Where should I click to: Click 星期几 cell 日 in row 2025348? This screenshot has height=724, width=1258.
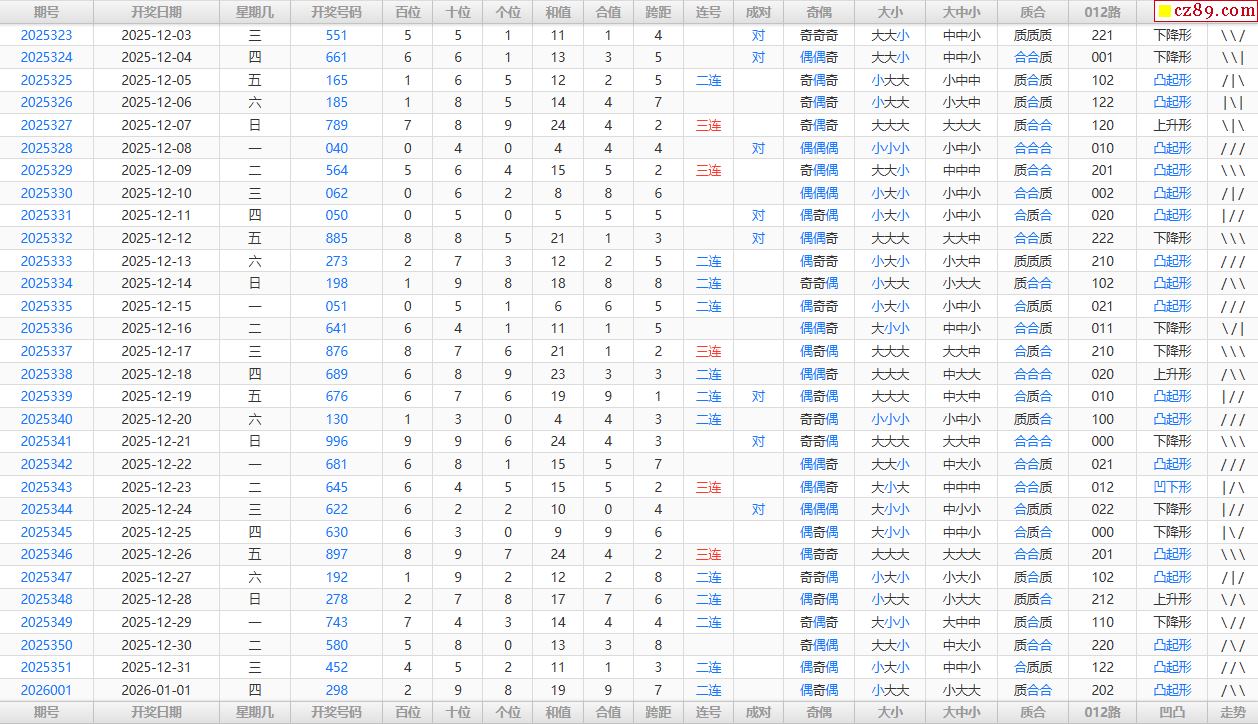(255, 599)
